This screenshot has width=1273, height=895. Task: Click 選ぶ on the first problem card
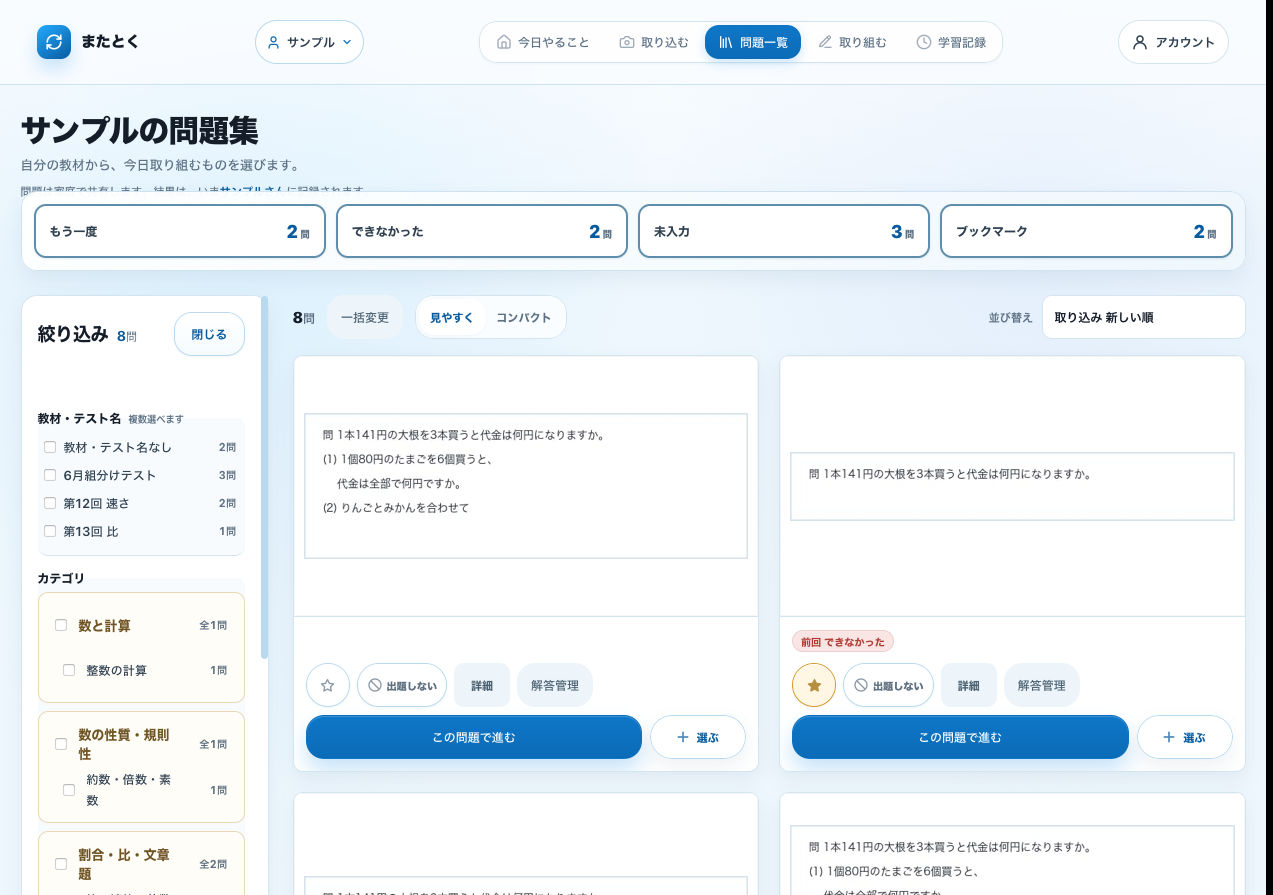point(698,737)
